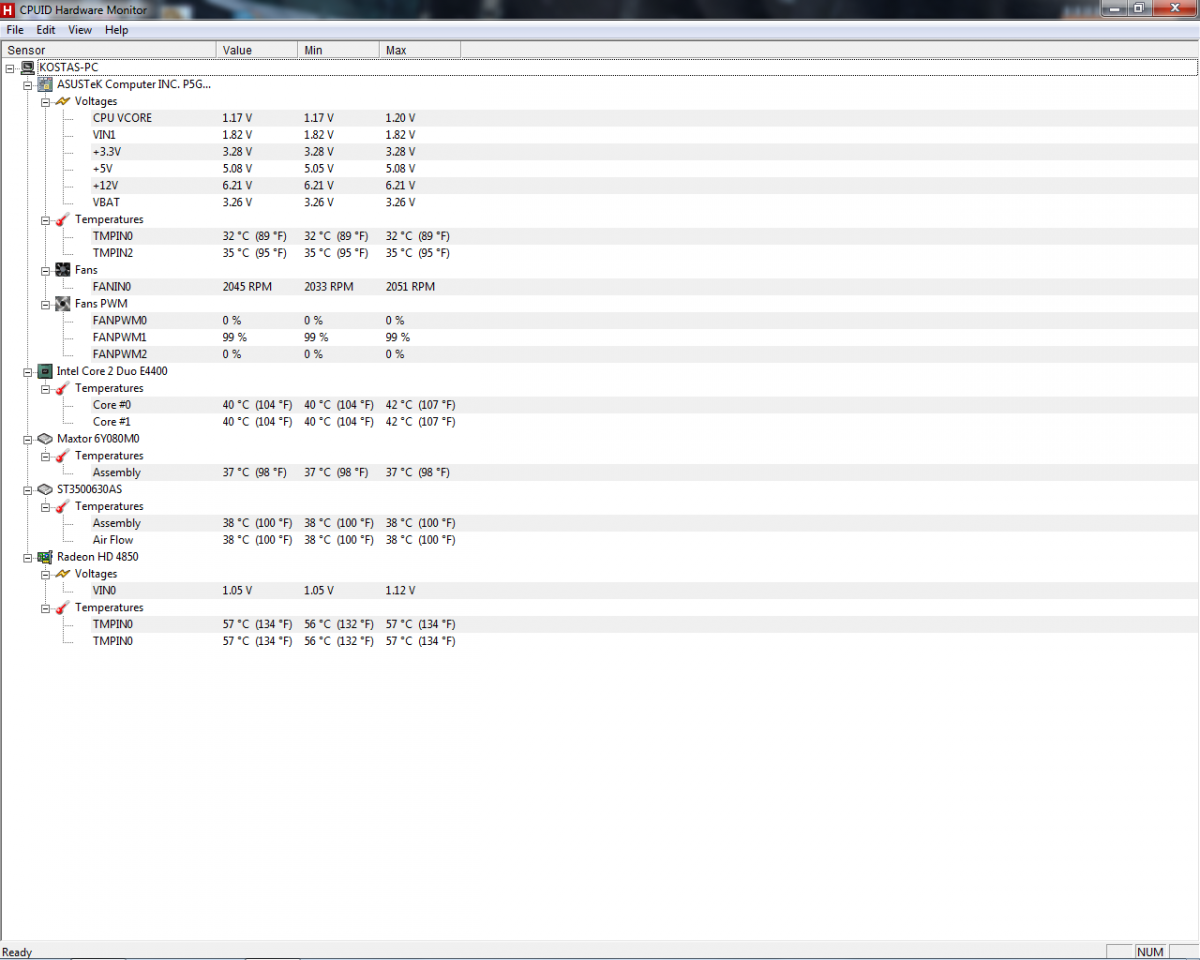
Task: Click the 1.20 V CPU VCORE max value
Action: click(400, 118)
